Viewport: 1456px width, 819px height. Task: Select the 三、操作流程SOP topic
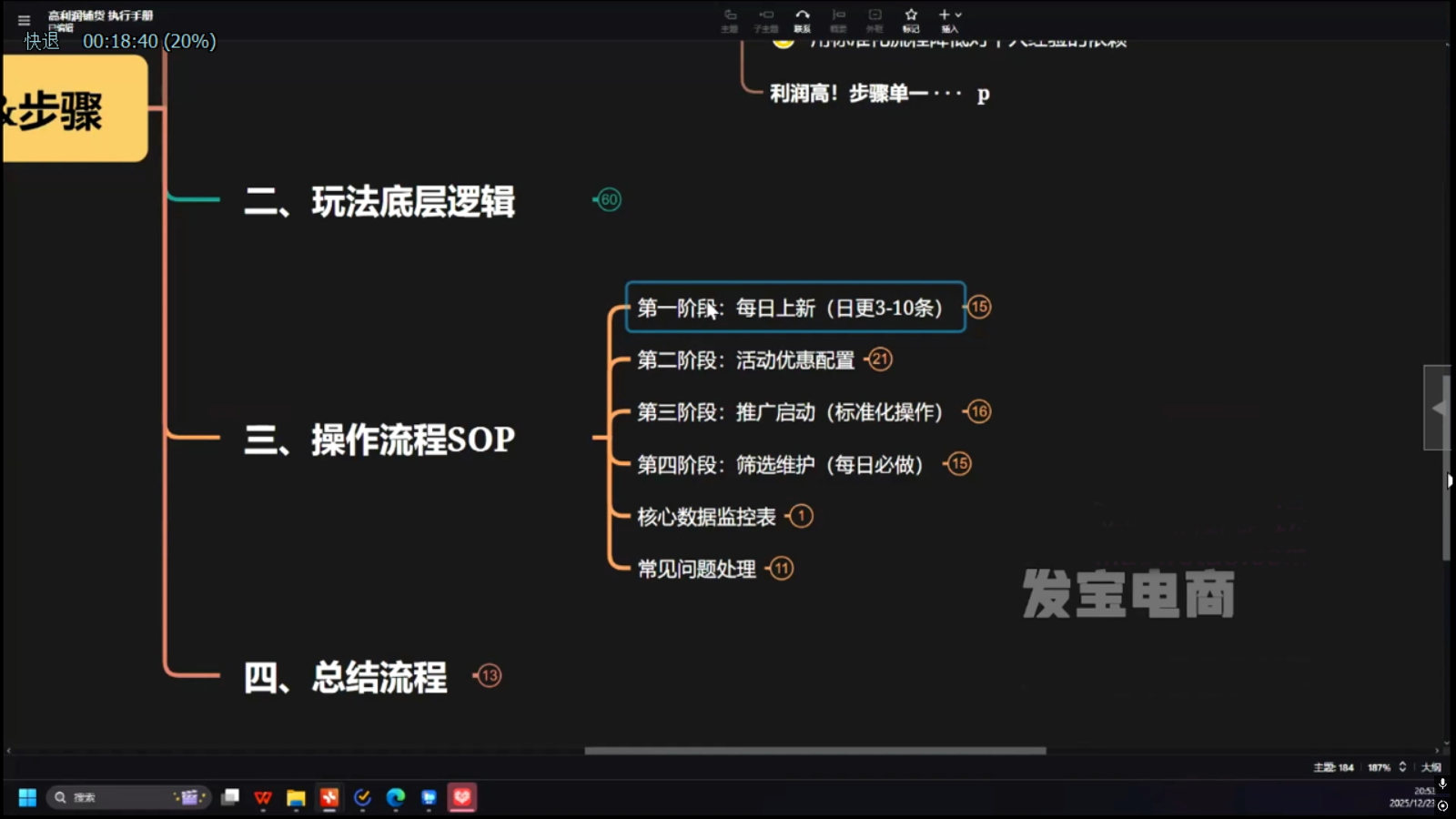pyautogui.click(x=379, y=440)
